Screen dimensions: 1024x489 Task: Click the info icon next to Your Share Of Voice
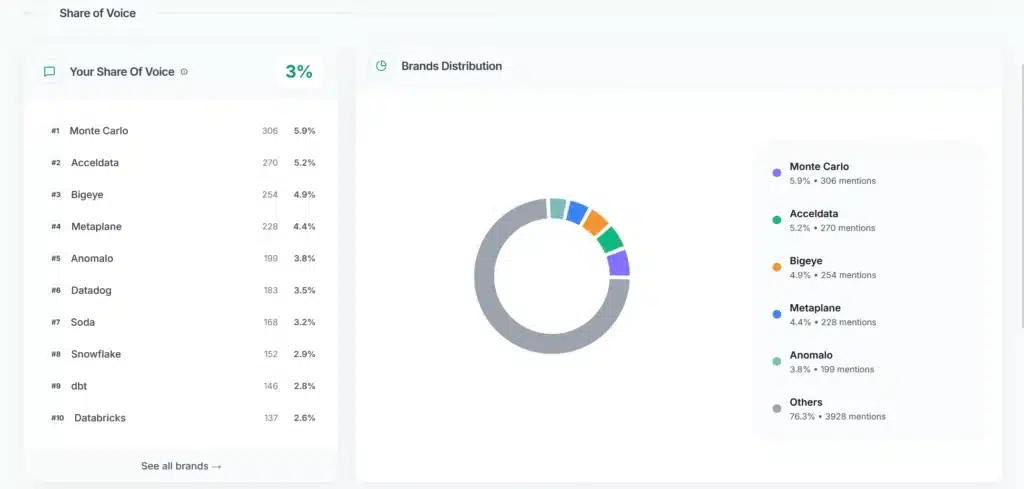tap(184, 72)
